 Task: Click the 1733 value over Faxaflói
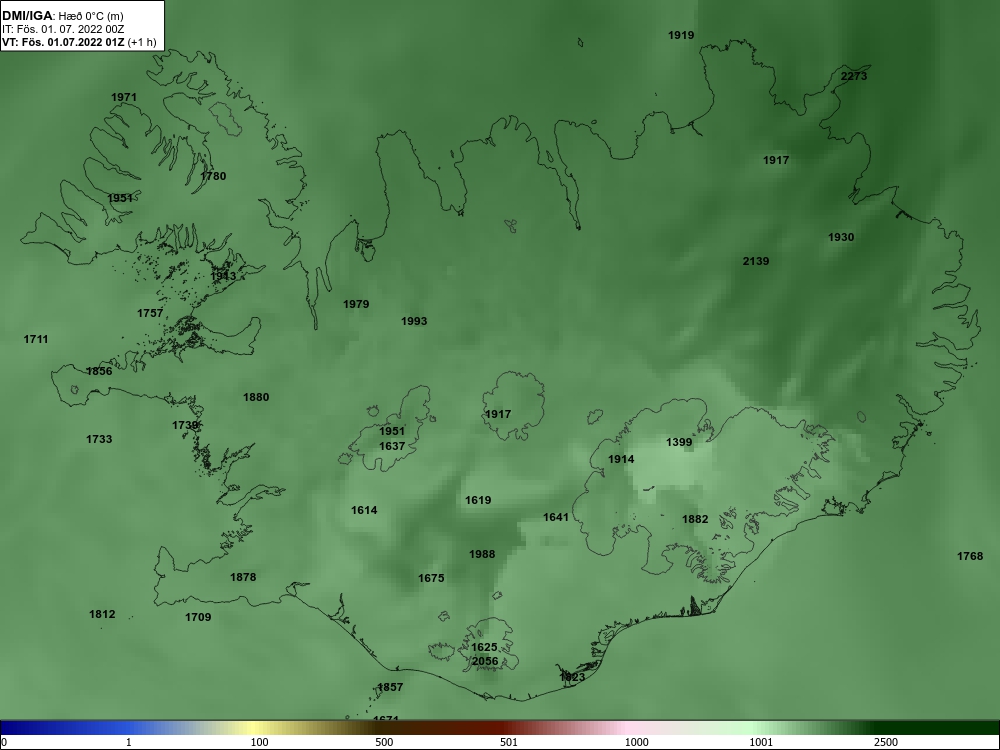[99, 439]
